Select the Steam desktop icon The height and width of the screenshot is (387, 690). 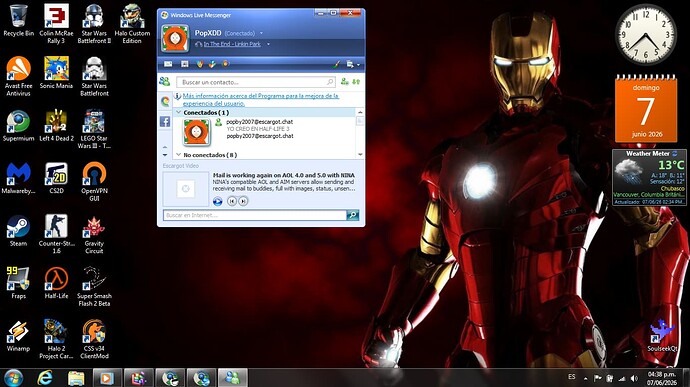pyautogui.click(x=18, y=230)
